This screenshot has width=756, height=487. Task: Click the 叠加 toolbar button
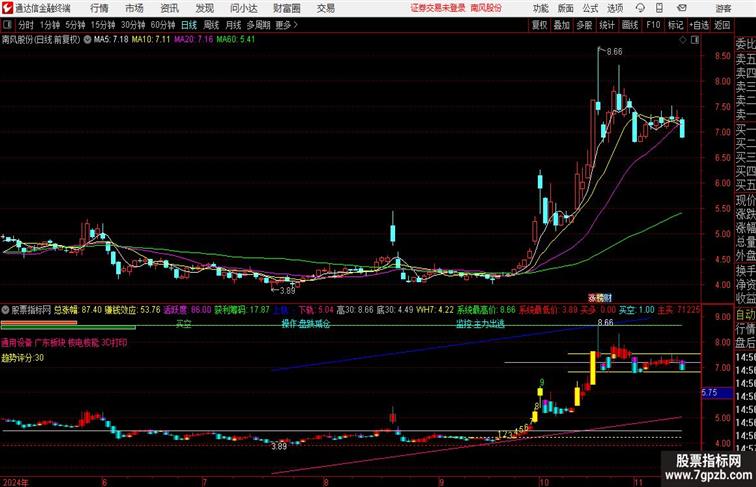click(562, 25)
